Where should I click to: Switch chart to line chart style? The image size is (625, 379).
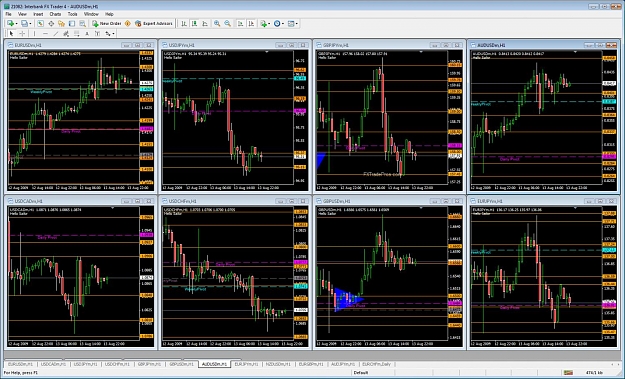[x=205, y=24]
